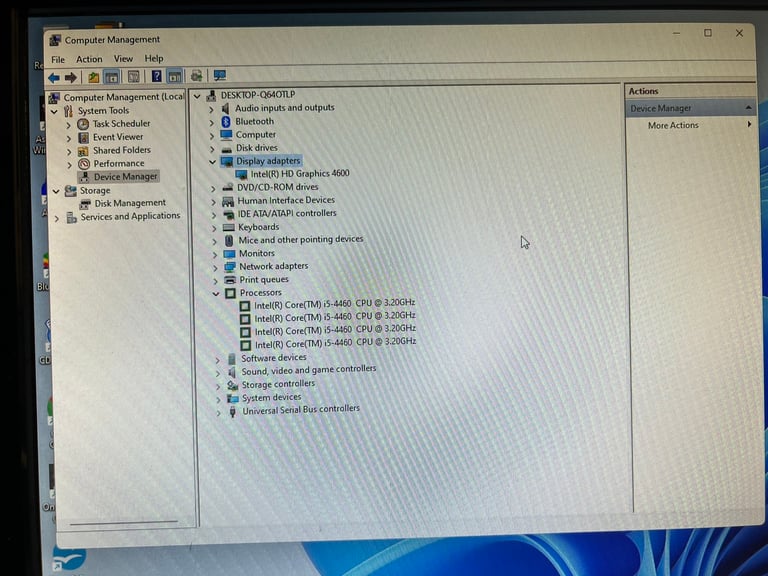Expand Services and Applications node
This screenshot has width=768, height=576.
pyautogui.click(x=57, y=218)
